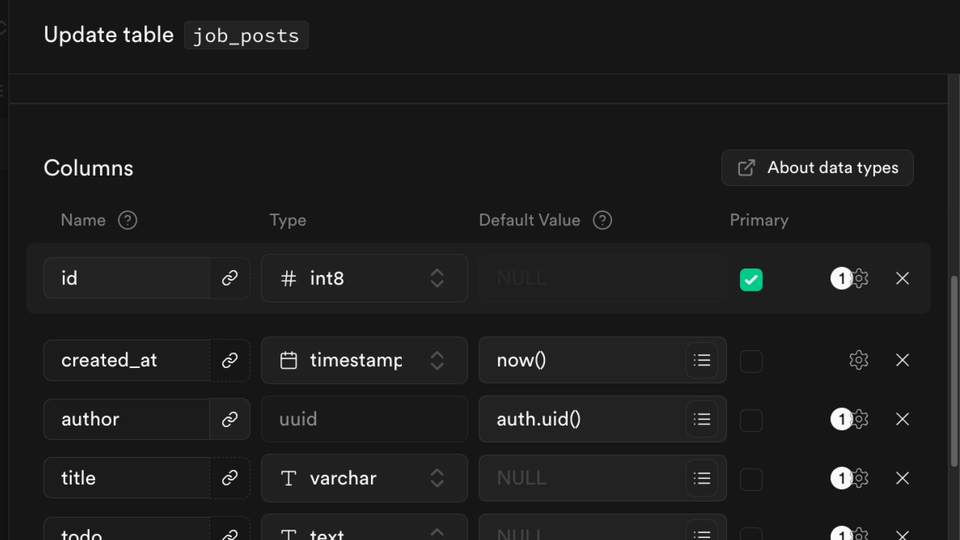Open About data types link

pyautogui.click(x=817, y=168)
